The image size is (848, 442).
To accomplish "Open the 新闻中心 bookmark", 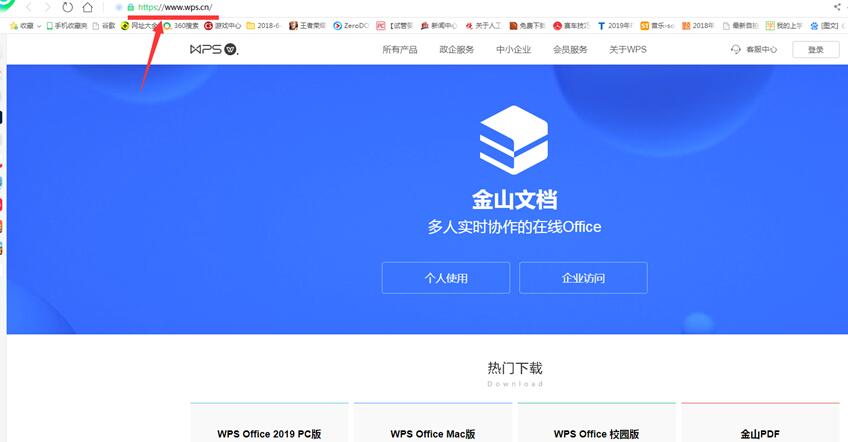I will [x=439, y=25].
